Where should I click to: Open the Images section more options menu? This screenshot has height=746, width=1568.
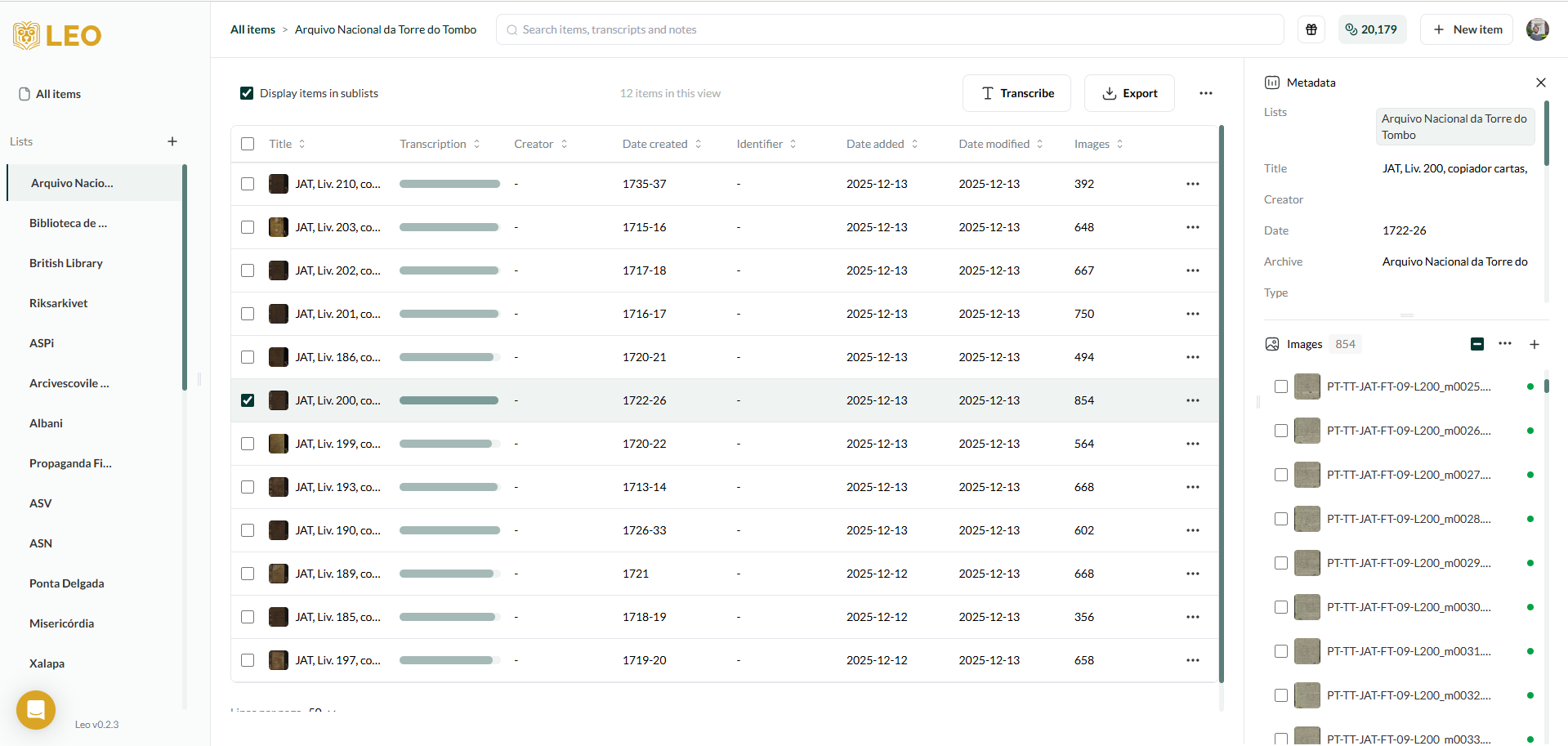1504,344
